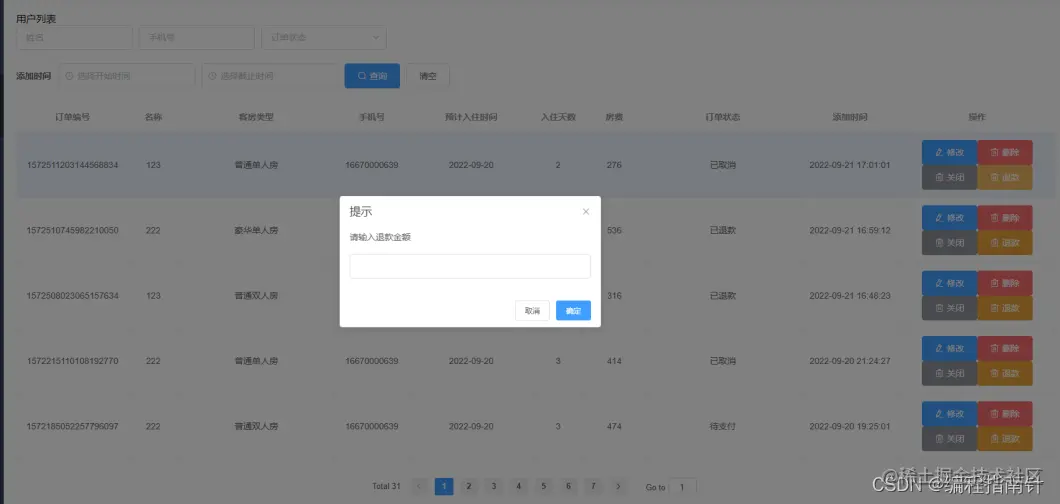
Task: Select pagination page 1
Action: coord(444,486)
